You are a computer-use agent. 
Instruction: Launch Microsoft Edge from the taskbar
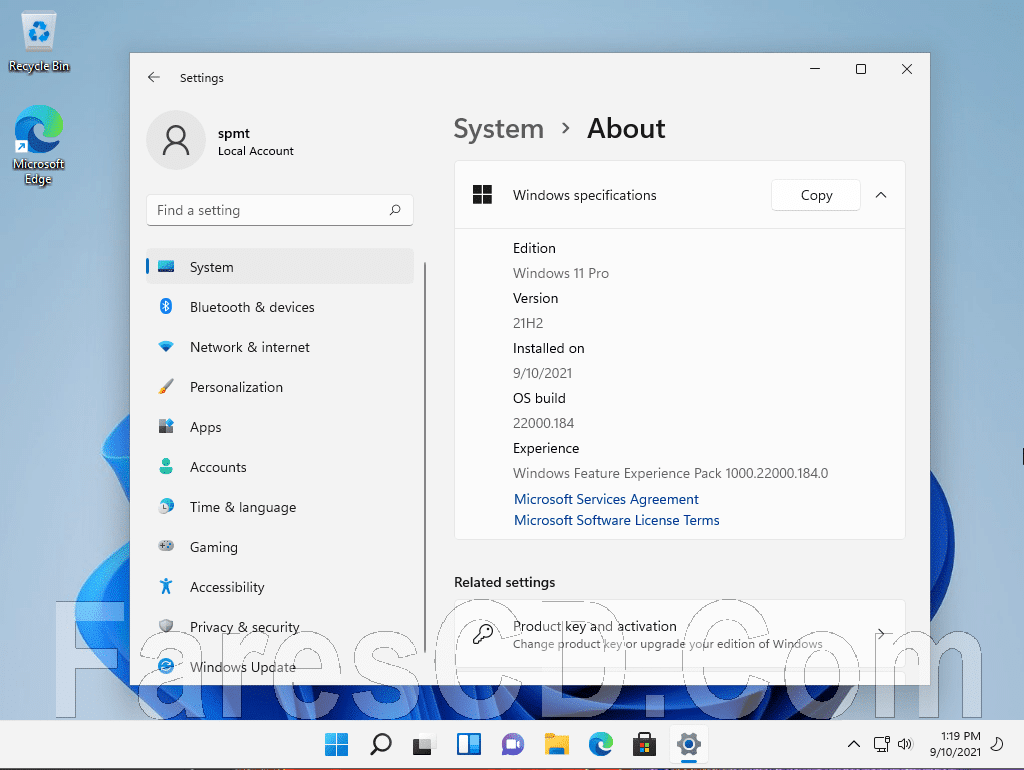(600, 744)
